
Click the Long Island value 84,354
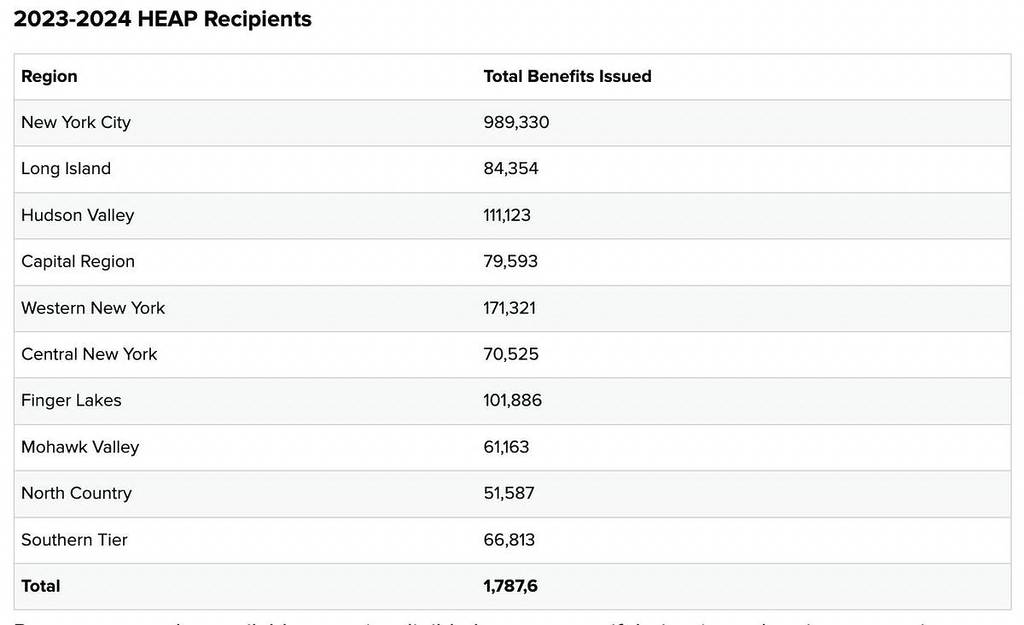click(511, 168)
